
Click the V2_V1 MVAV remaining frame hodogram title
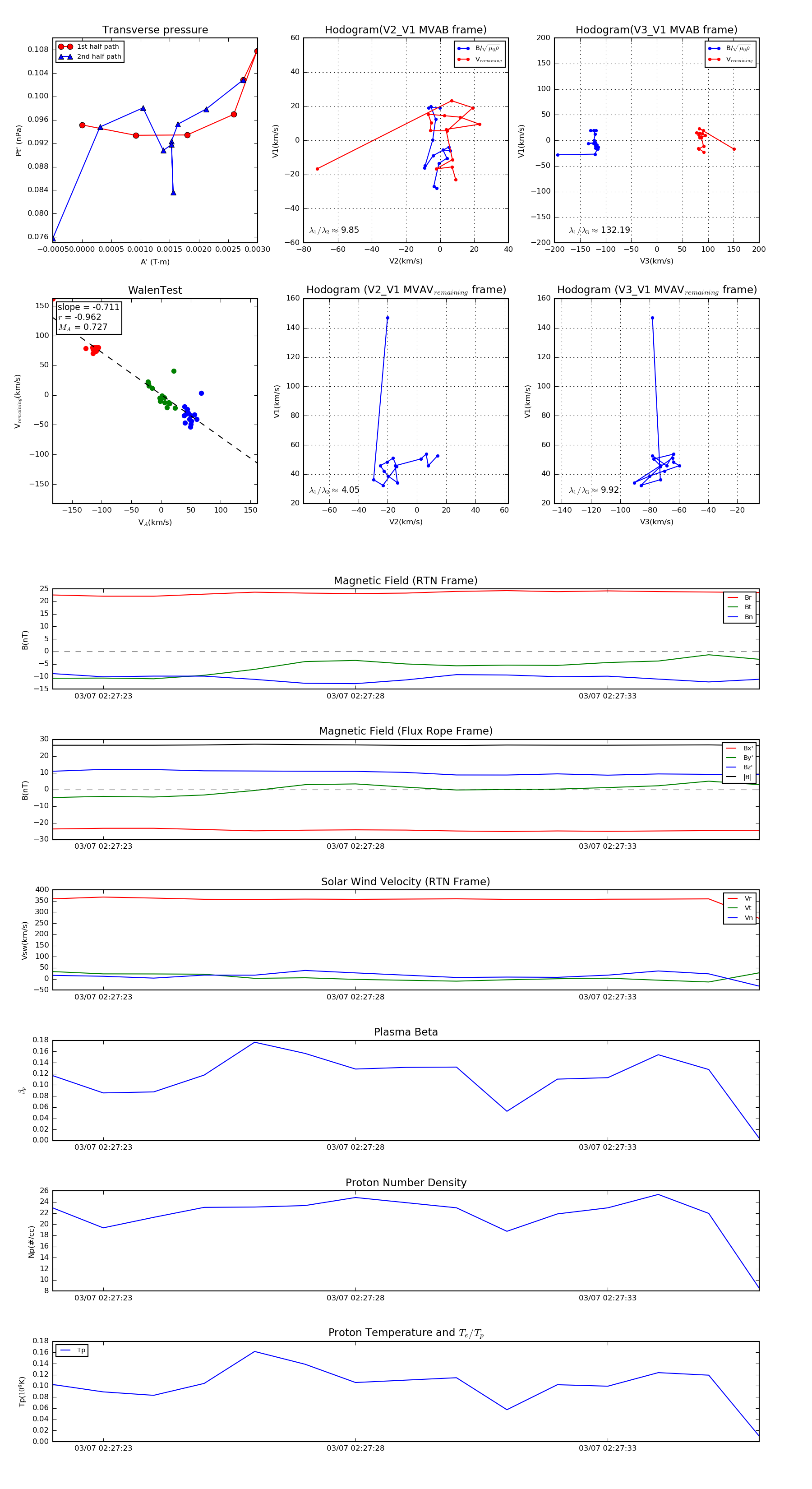406,290
